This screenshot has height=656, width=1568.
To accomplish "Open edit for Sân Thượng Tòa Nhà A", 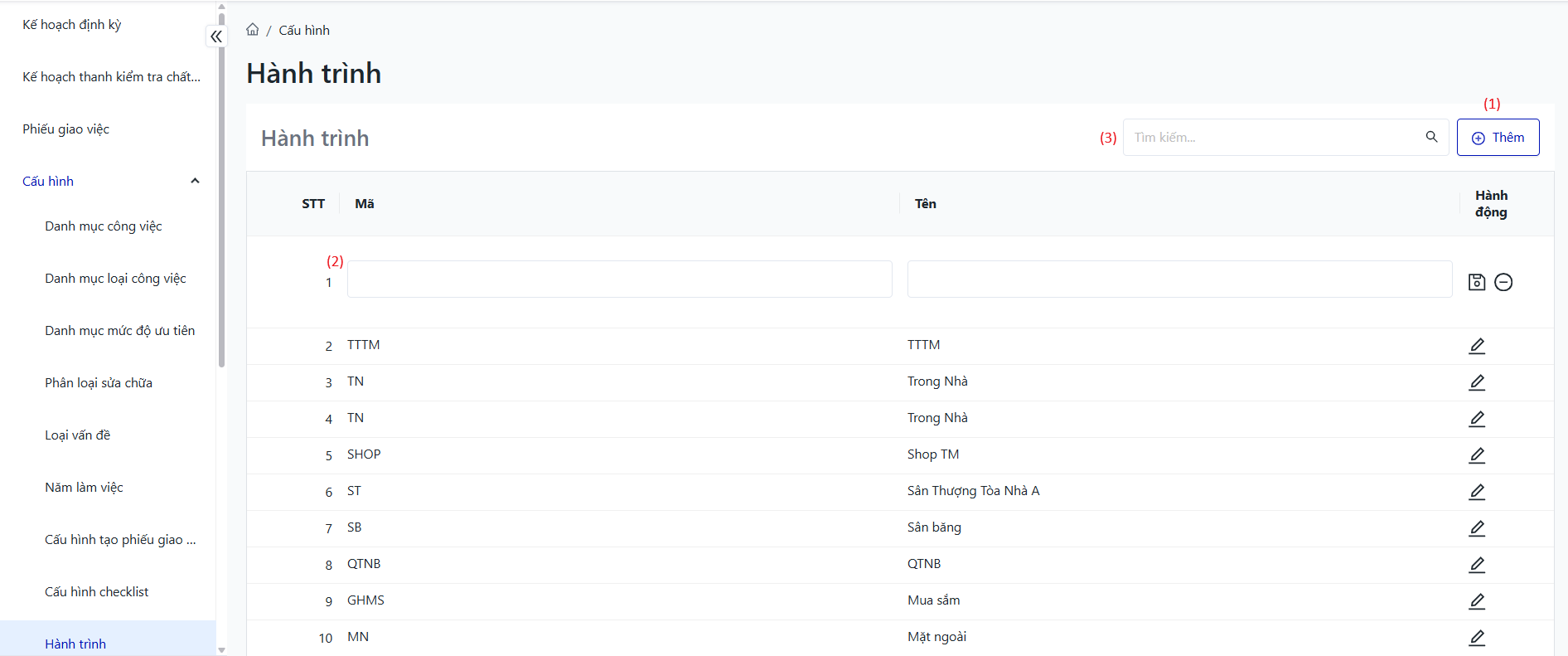I will point(1476,492).
